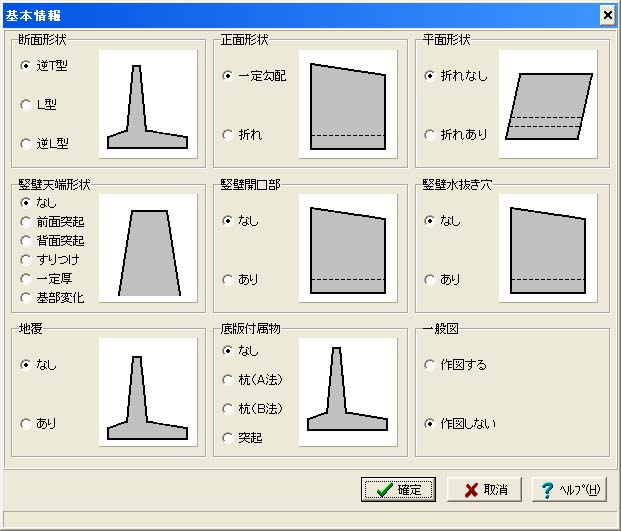Click the 断面形状 inverted-T preview image
This screenshot has width=621, height=531.
pos(148,104)
